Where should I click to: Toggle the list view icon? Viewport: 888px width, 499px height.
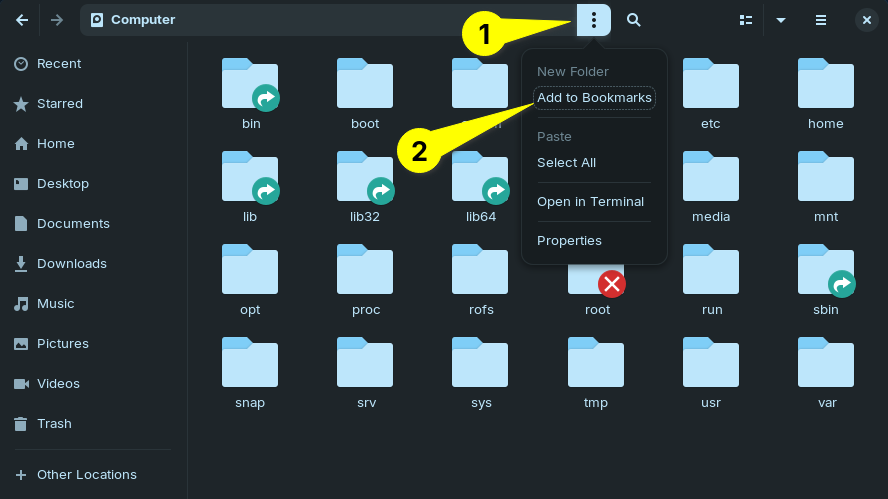(745, 20)
